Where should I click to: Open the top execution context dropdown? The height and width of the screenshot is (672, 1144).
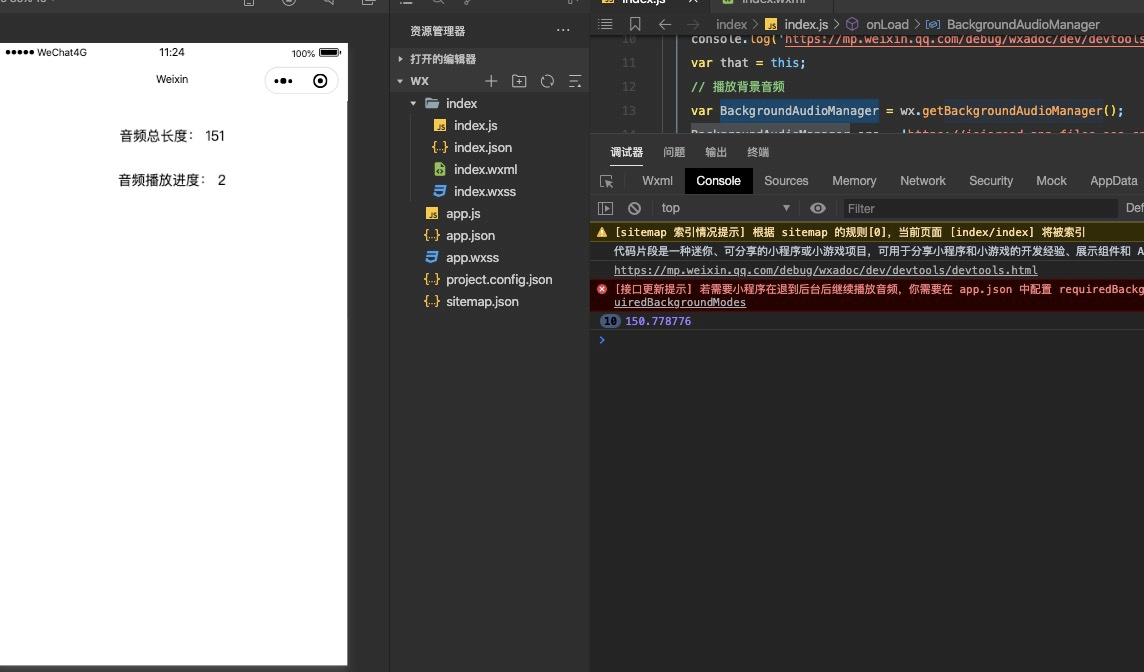tap(725, 208)
